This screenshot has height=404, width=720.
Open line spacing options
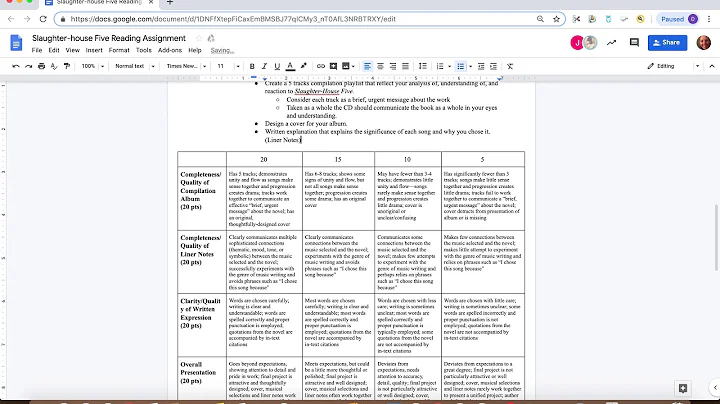422,66
